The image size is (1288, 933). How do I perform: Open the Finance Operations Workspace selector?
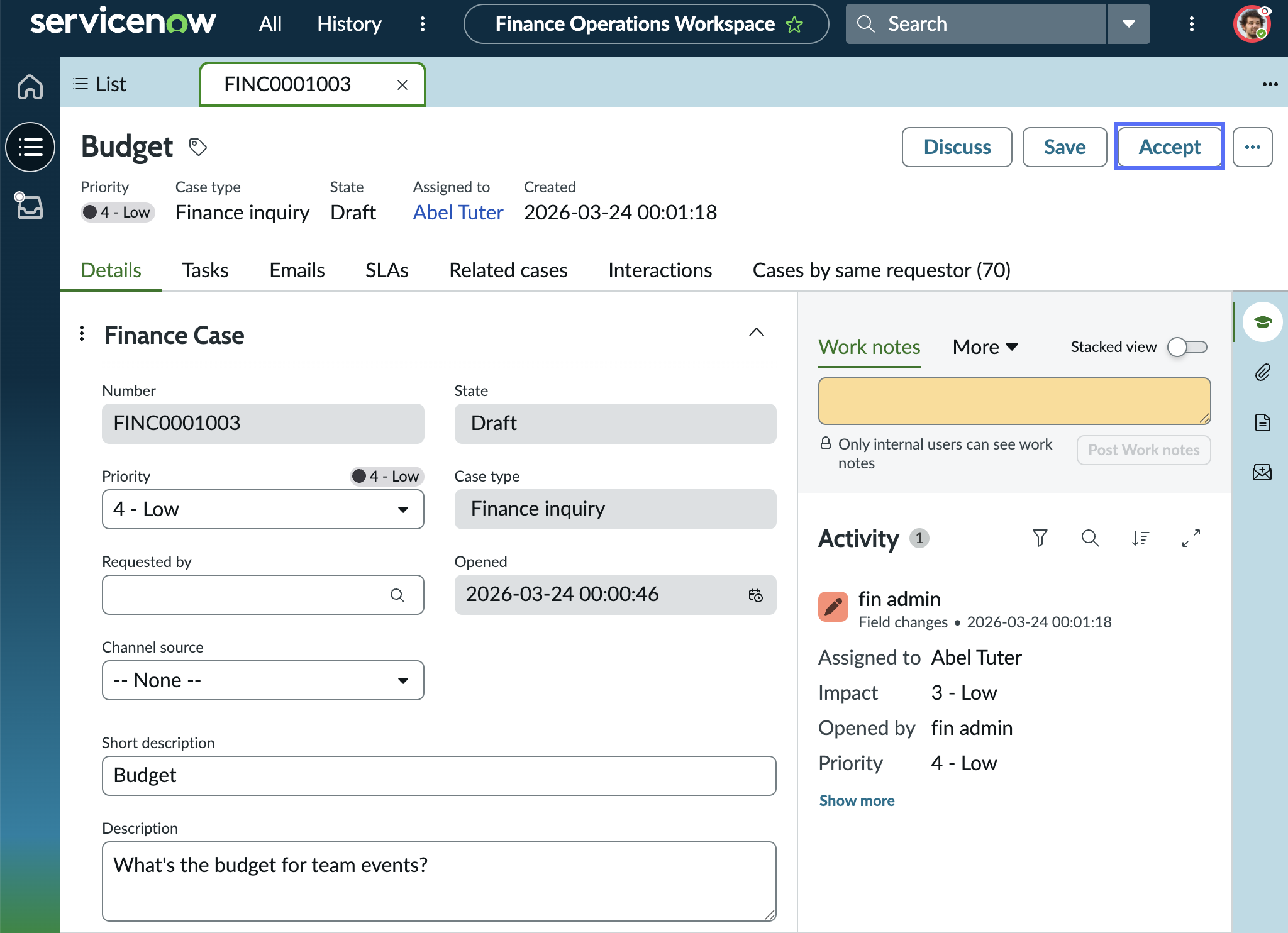tap(647, 24)
